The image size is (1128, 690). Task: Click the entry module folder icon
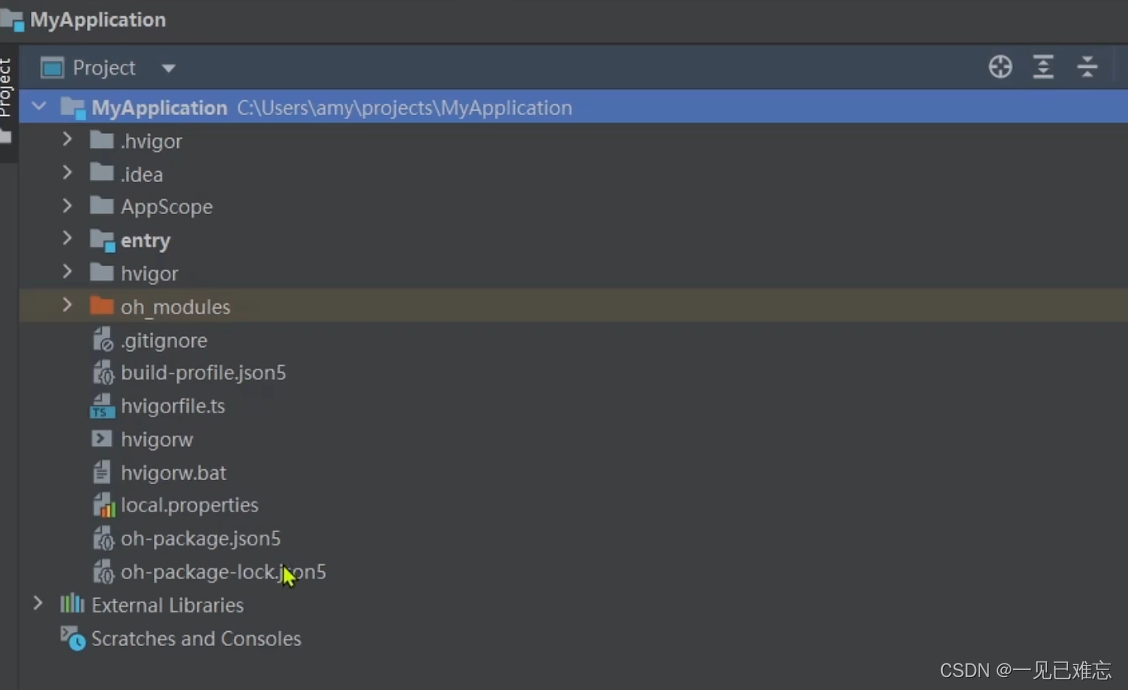[102, 240]
